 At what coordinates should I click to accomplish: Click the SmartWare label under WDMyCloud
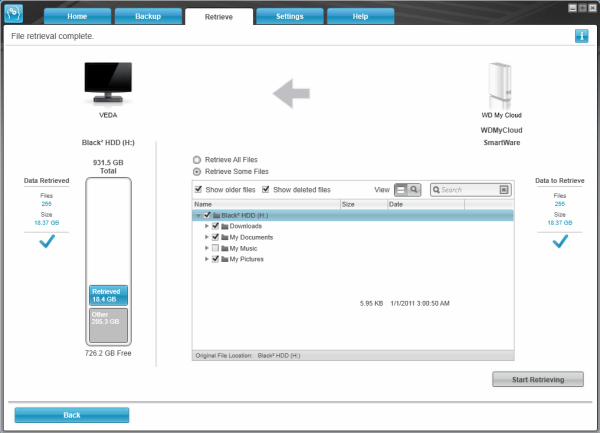click(x=502, y=143)
